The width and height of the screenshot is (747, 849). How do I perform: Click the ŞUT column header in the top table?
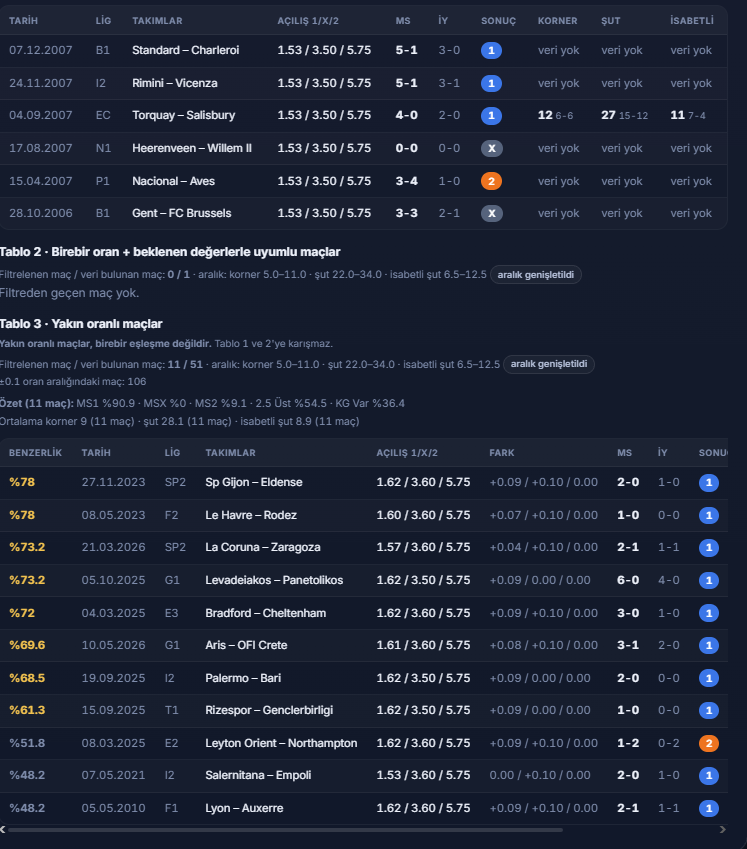tap(611, 21)
